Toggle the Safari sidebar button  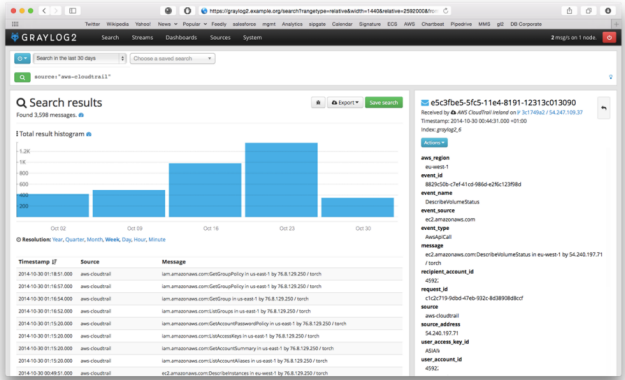tap(73, 11)
